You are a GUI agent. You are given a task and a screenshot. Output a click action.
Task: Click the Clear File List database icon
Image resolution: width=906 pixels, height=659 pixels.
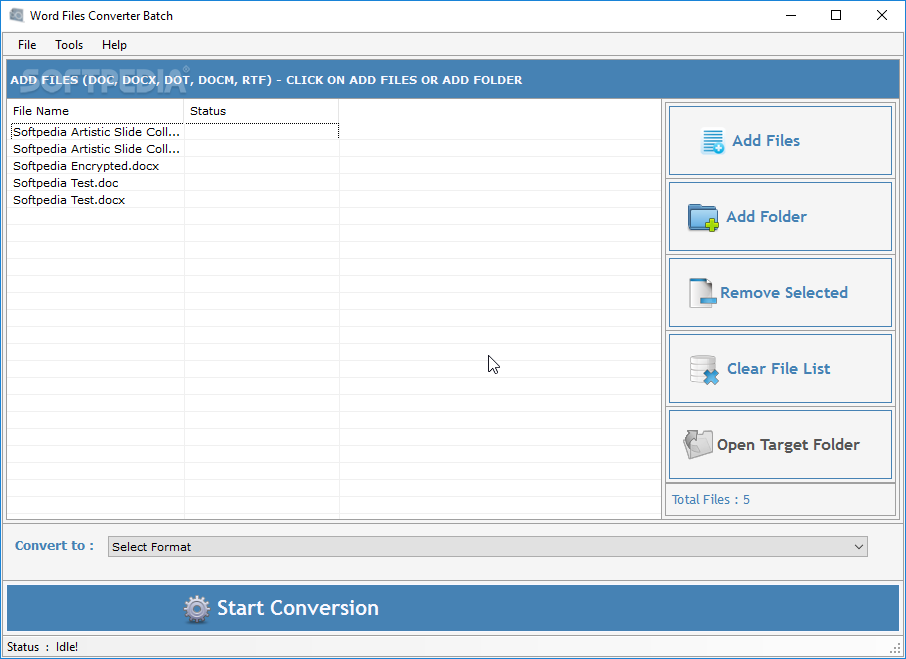point(704,370)
